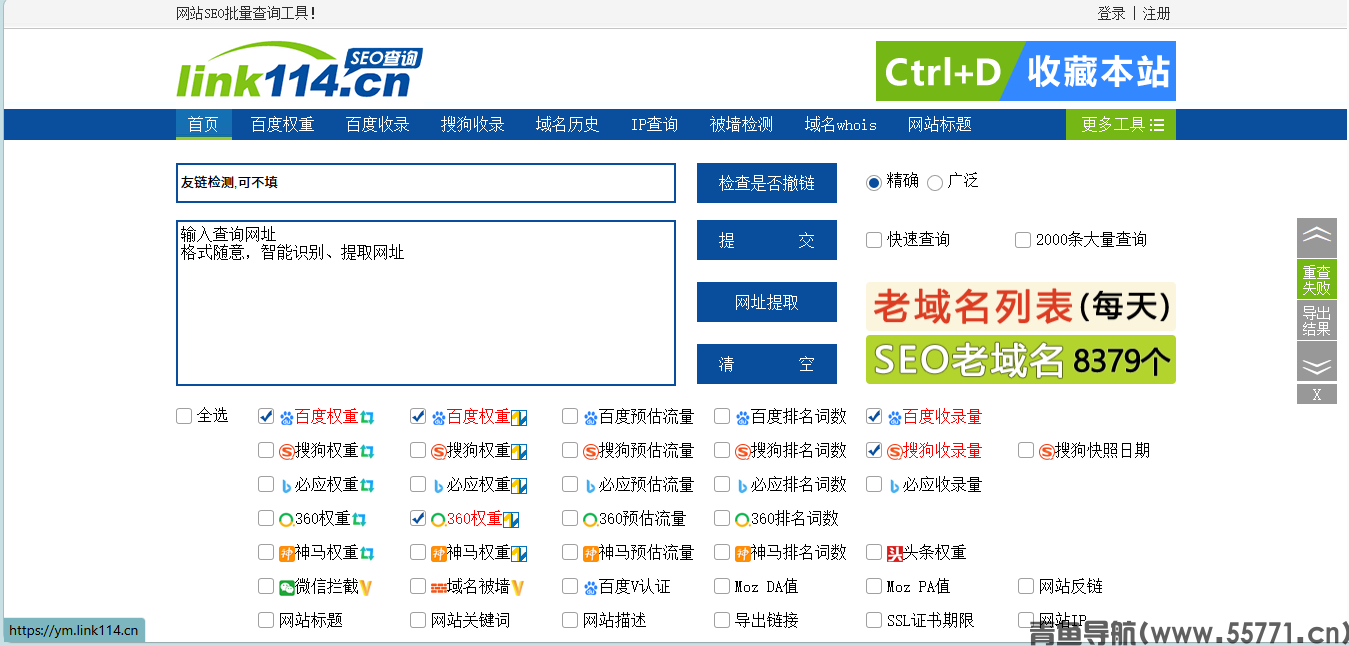Check the 头条权重 checkbox
This screenshot has width=1349, height=646.
(x=874, y=552)
